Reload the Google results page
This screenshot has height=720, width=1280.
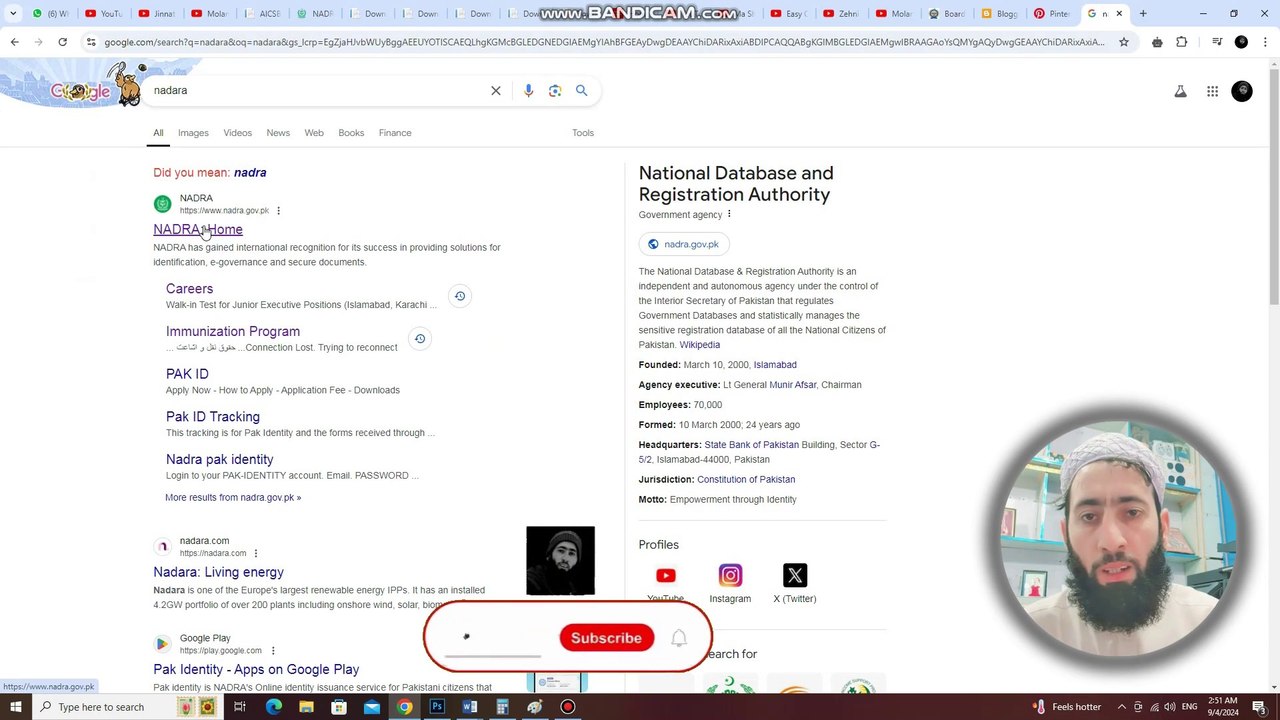click(x=62, y=42)
